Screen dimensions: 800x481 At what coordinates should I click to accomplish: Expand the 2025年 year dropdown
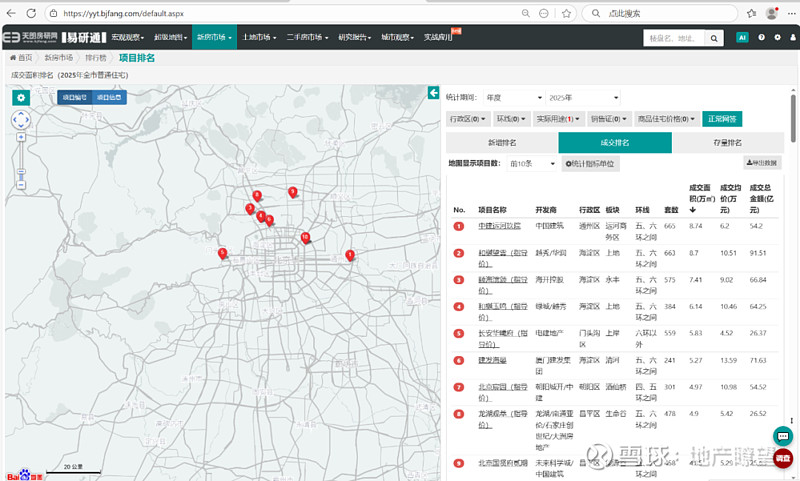pos(583,98)
